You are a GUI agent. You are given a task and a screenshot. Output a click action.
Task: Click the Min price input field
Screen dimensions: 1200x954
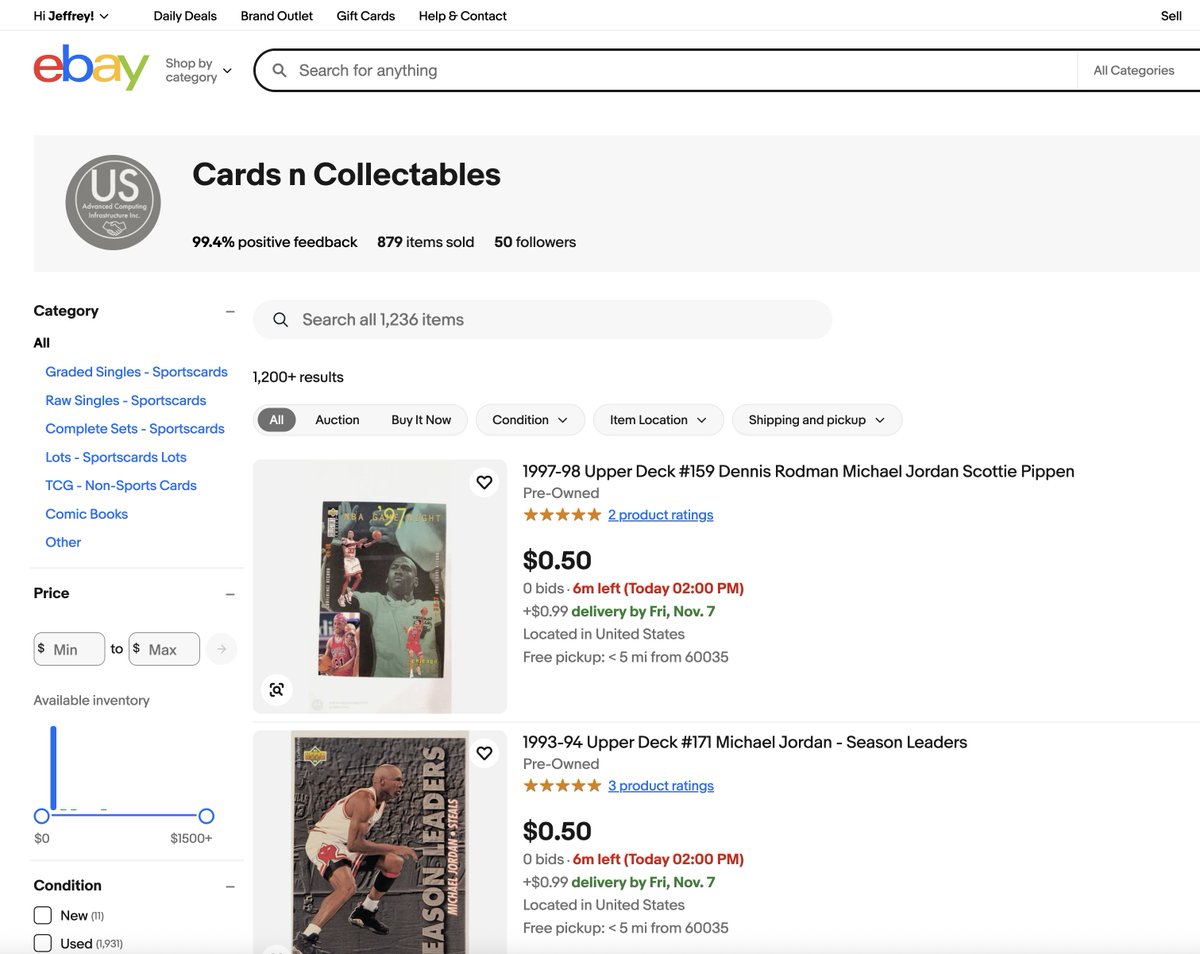pyautogui.click(x=69, y=649)
